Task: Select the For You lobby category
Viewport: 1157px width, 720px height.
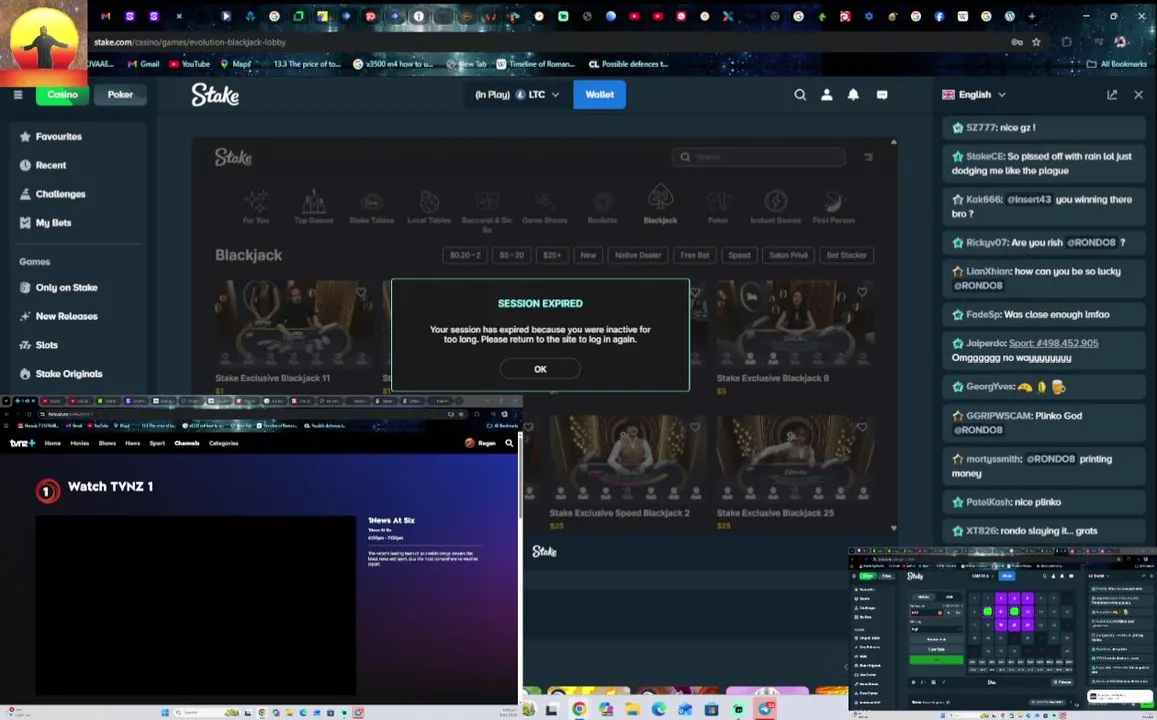Action: click(x=256, y=207)
